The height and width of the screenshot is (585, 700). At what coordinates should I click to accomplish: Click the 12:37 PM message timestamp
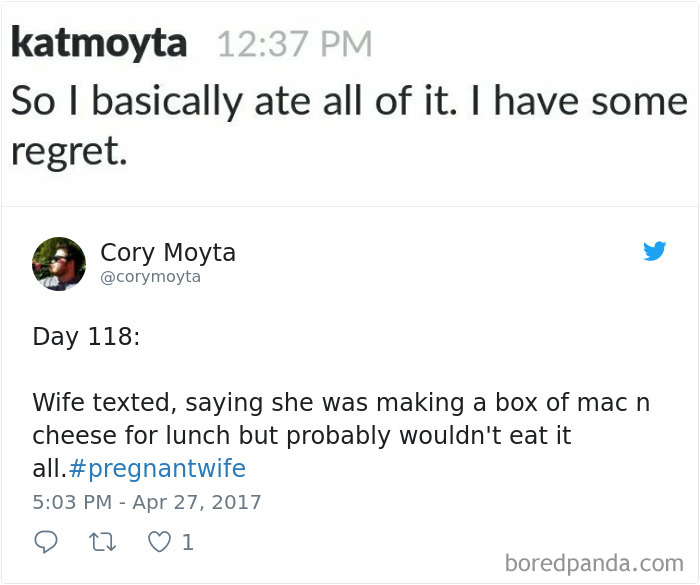click(293, 44)
